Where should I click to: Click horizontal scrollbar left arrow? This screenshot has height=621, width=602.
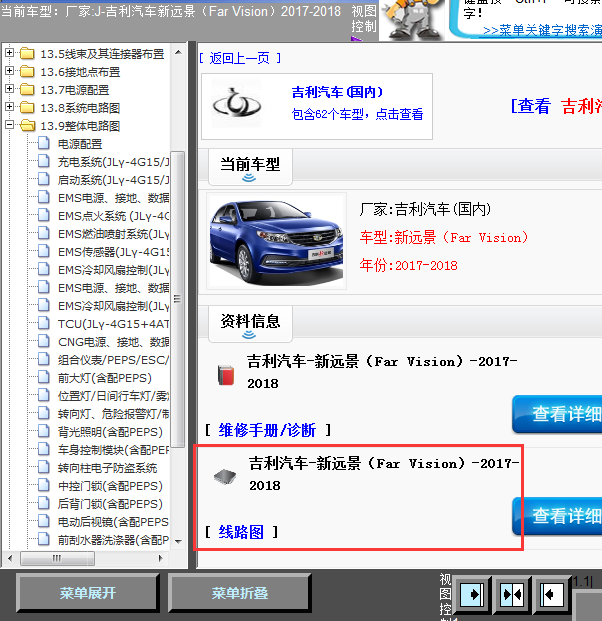pyautogui.click(x=10, y=558)
